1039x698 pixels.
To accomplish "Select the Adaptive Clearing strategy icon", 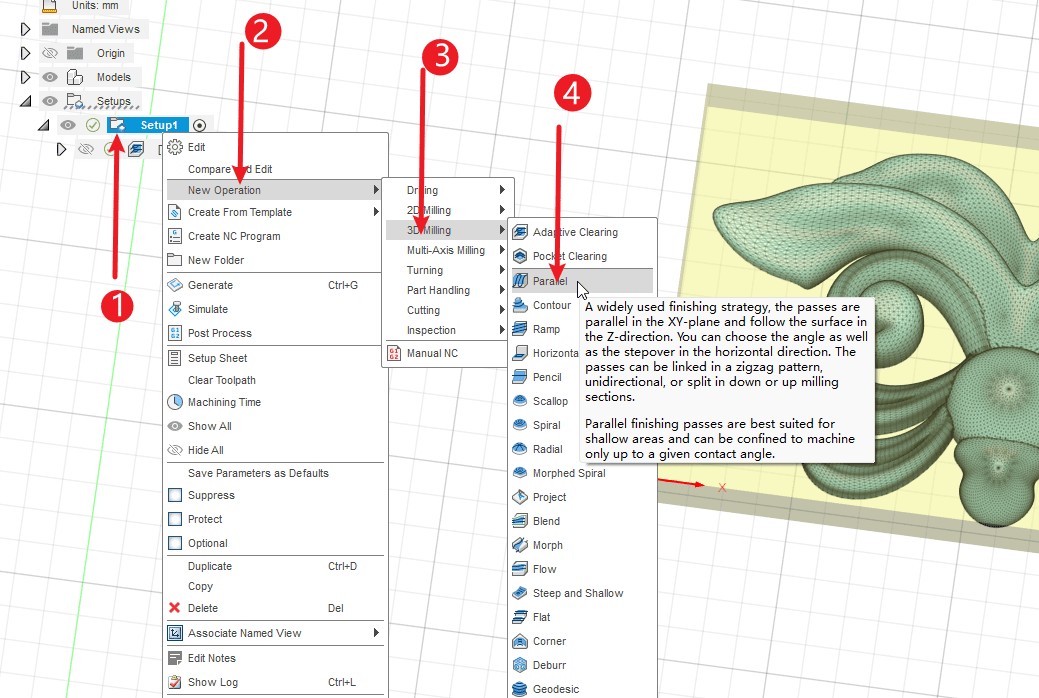I will coord(520,232).
